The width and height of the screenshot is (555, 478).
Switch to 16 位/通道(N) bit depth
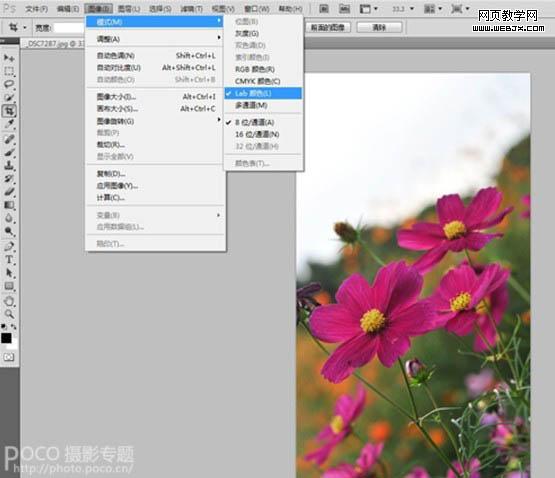point(263,135)
